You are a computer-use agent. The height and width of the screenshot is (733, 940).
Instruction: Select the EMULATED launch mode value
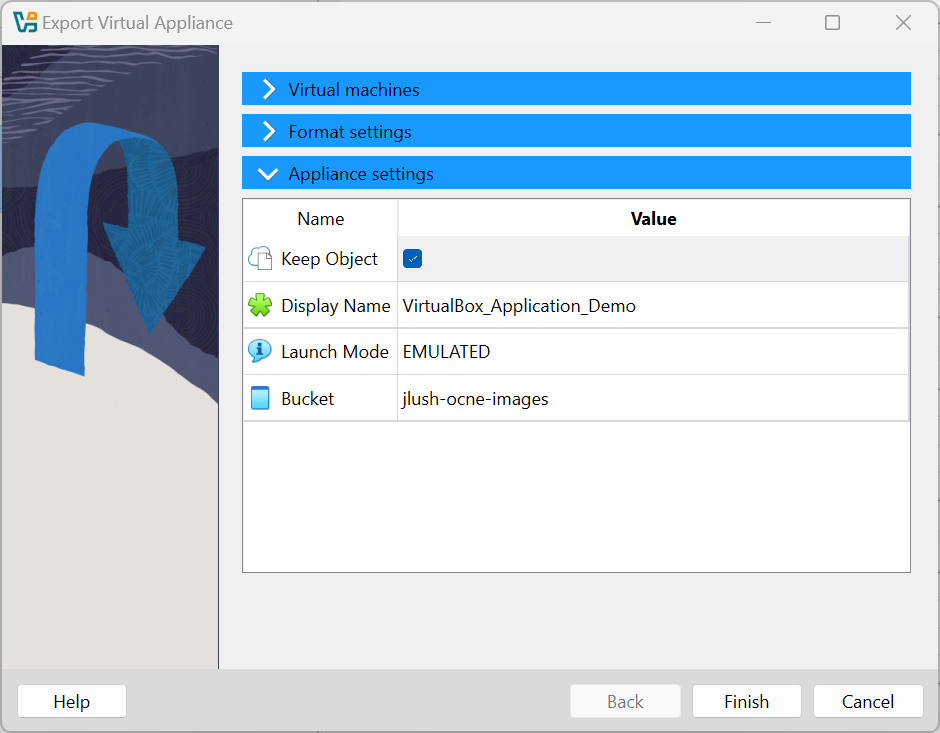tap(447, 352)
